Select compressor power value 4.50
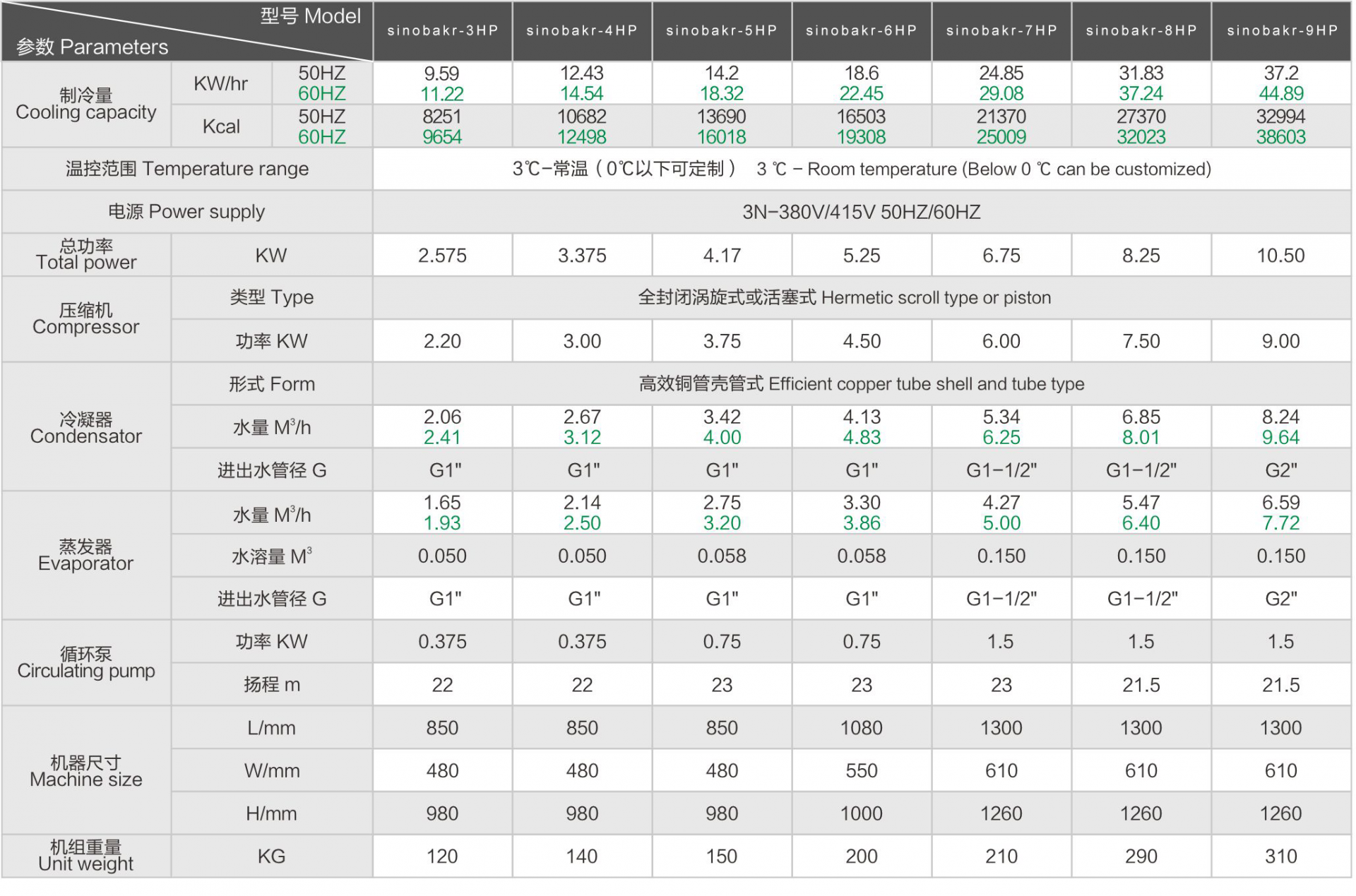 pos(862,342)
